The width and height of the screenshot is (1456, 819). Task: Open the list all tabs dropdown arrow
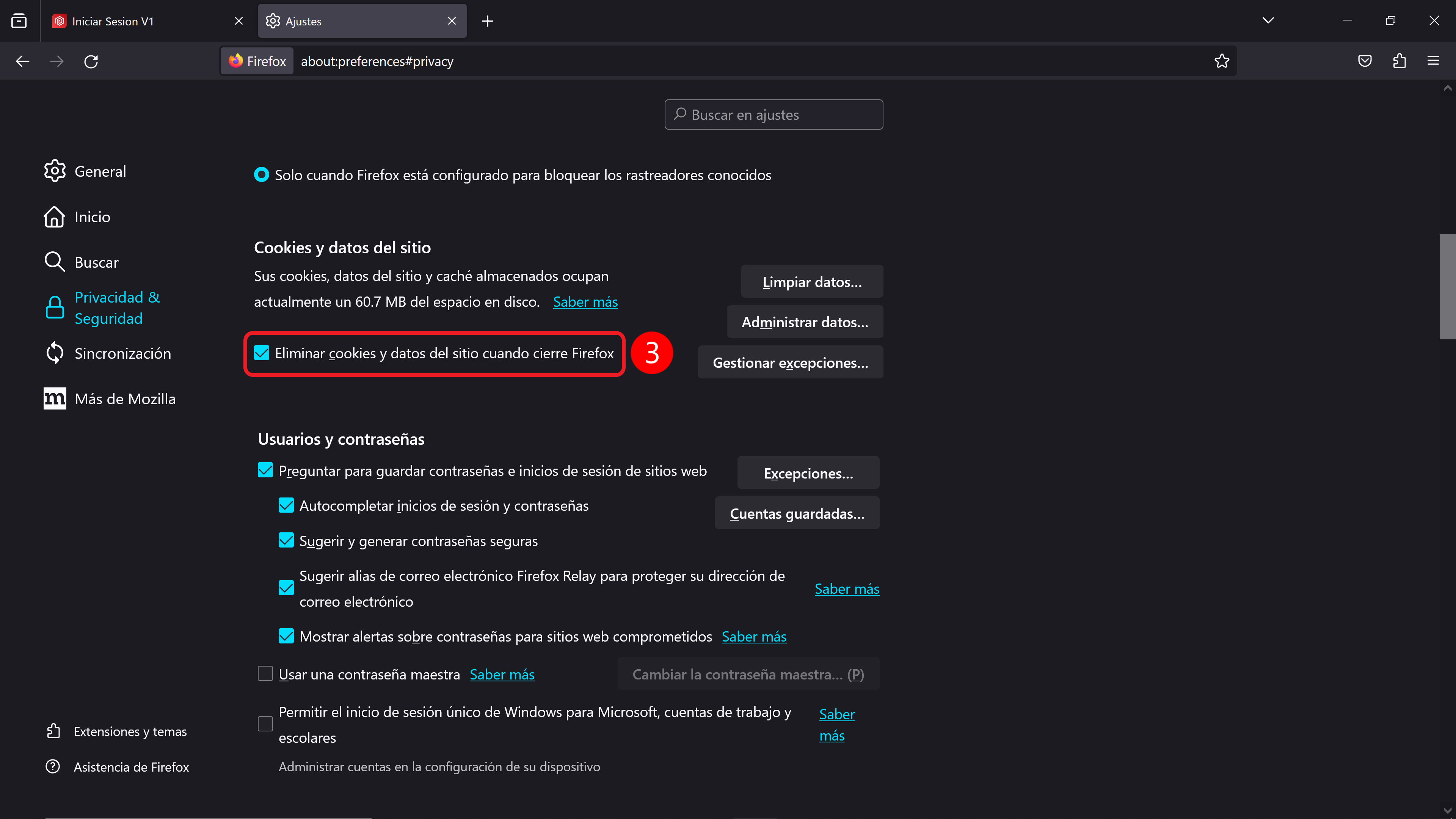(x=1268, y=20)
